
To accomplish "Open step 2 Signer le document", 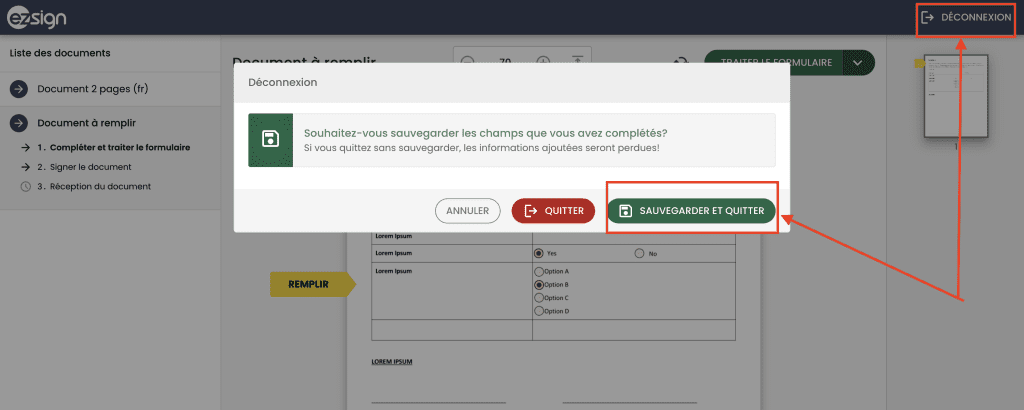I will [84, 167].
